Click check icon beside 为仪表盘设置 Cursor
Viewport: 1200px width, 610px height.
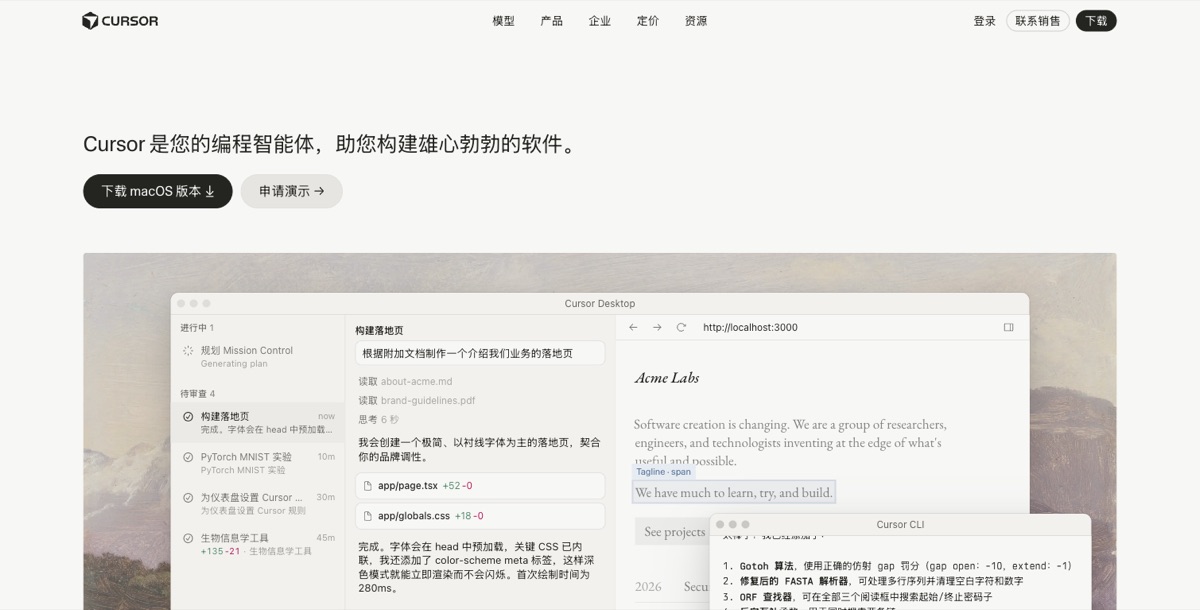point(188,497)
